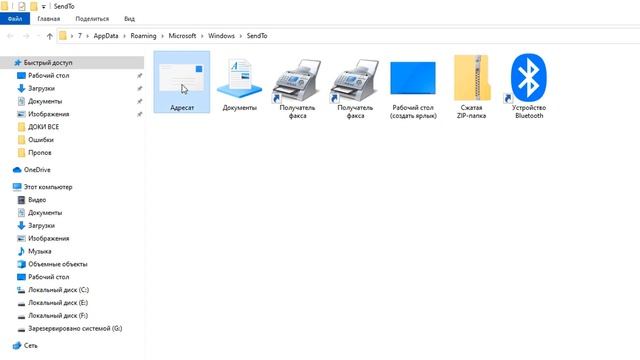Open the Музыка folder
This screenshot has height=360, width=640.
(40, 251)
